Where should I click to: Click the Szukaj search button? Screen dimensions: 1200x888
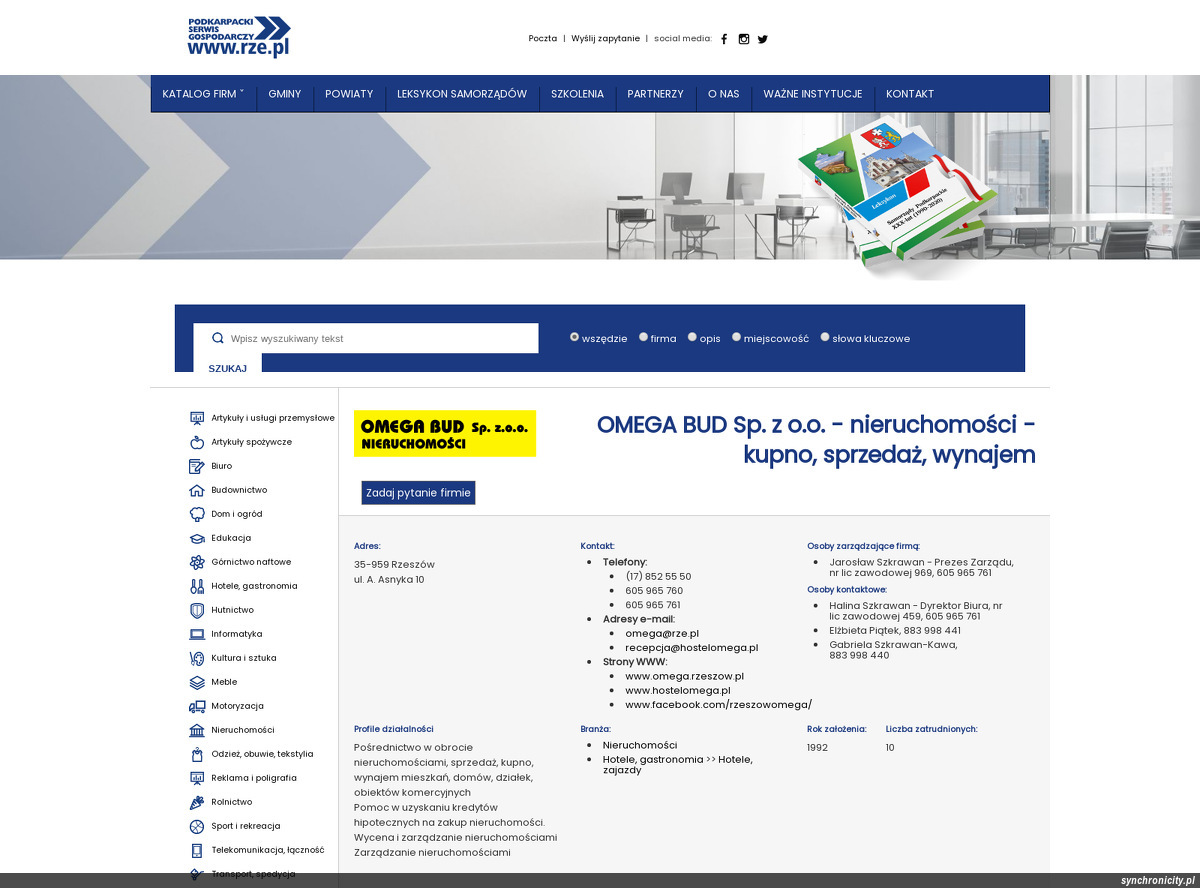[x=227, y=368]
